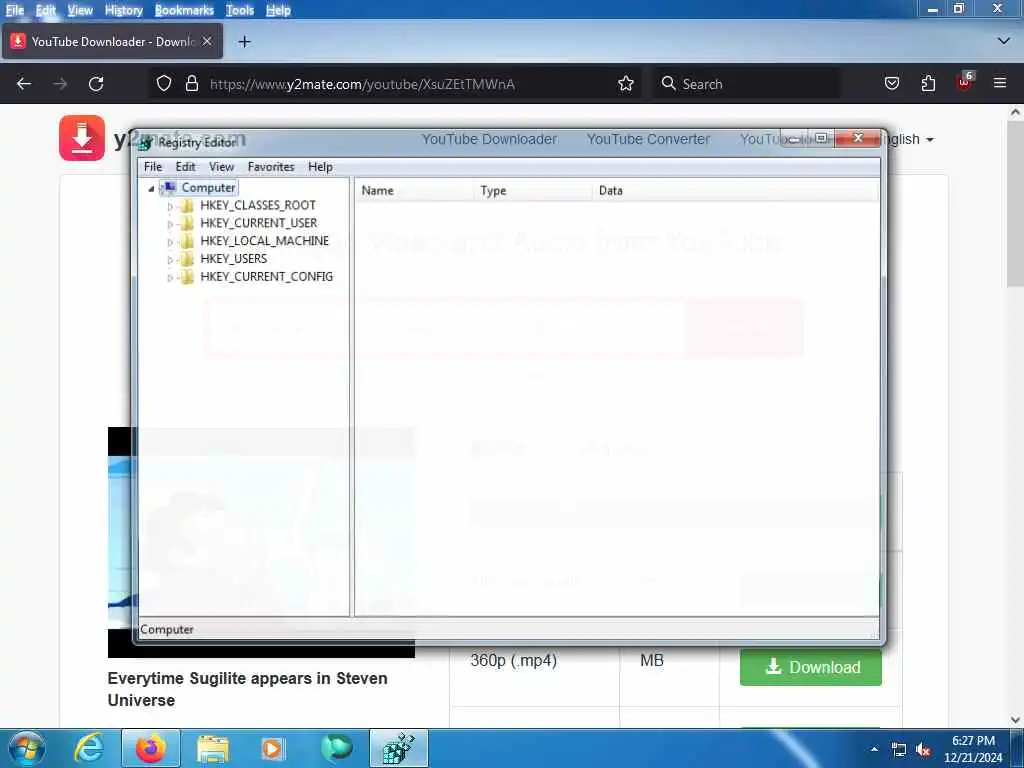
Task: Show hidden tray icons arrow
Action: 874,749
